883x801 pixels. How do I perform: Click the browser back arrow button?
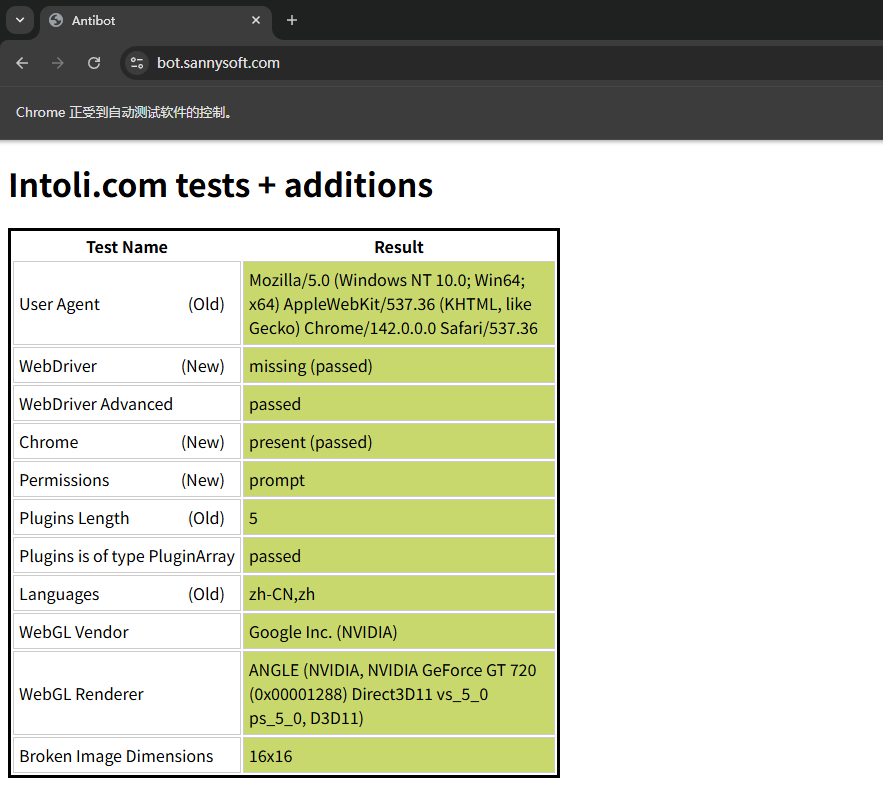click(22, 63)
